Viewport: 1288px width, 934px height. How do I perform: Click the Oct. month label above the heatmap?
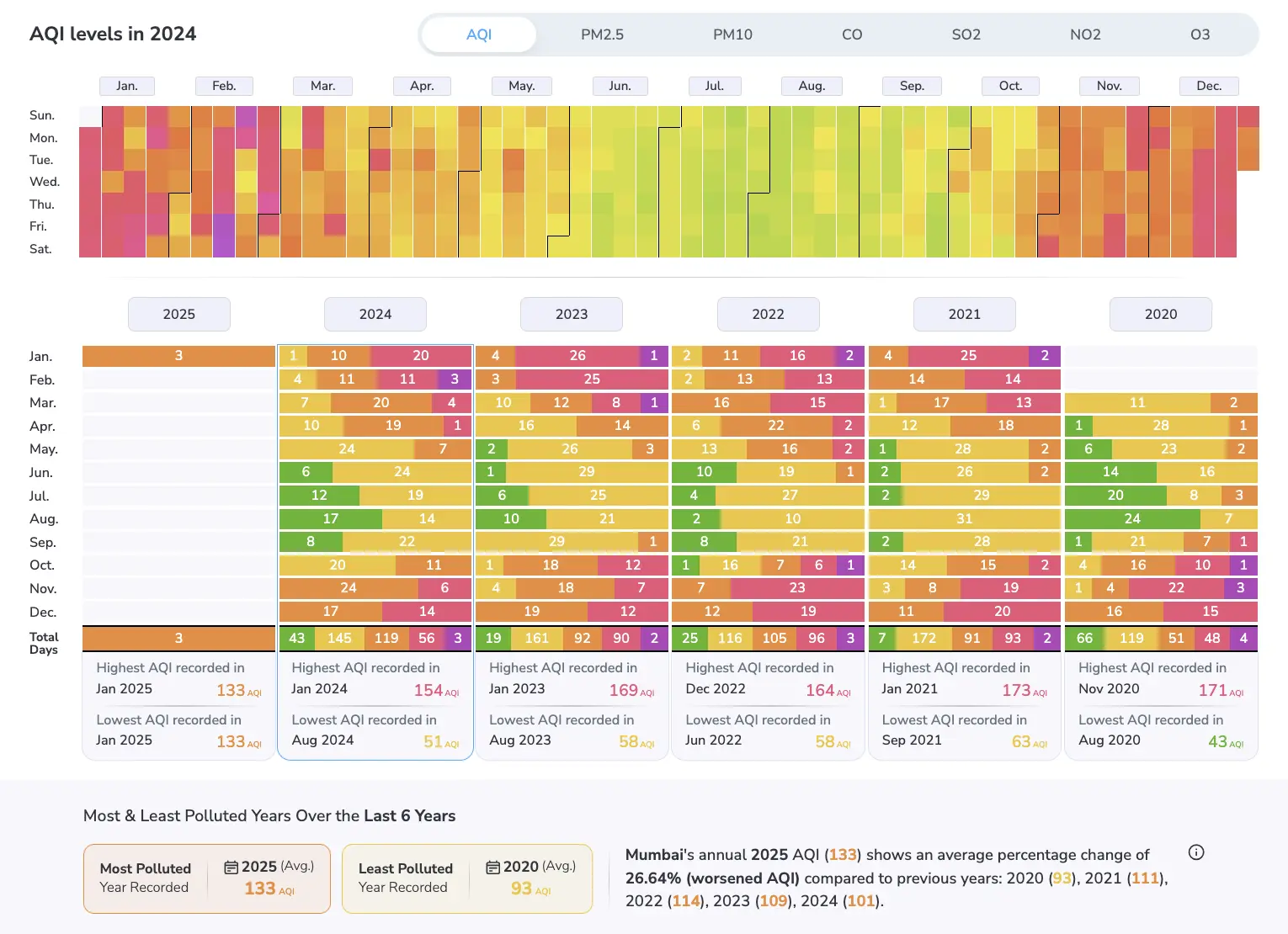coord(1010,86)
